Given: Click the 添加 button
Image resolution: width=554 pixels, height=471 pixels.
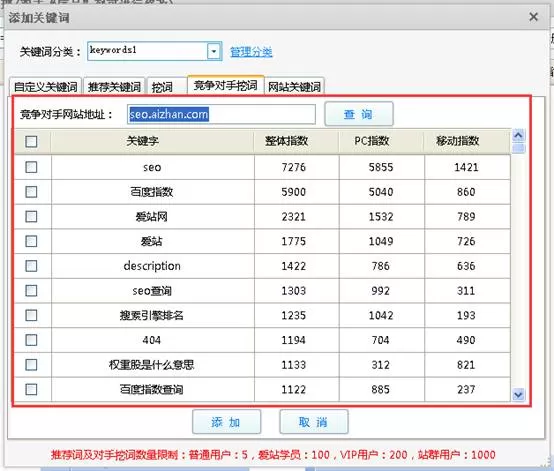Looking at the screenshot, I should tap(226, 422).
